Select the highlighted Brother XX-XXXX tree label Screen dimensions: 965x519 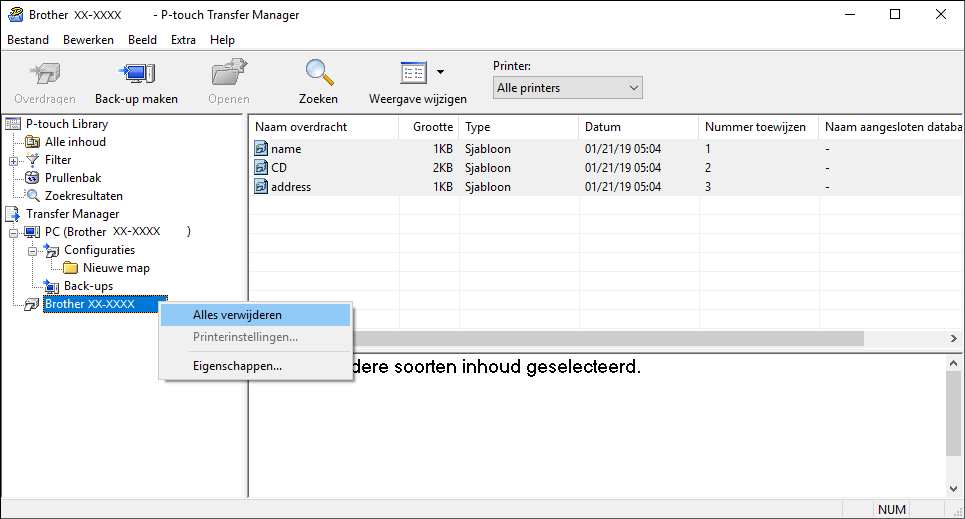pos(105,304)
